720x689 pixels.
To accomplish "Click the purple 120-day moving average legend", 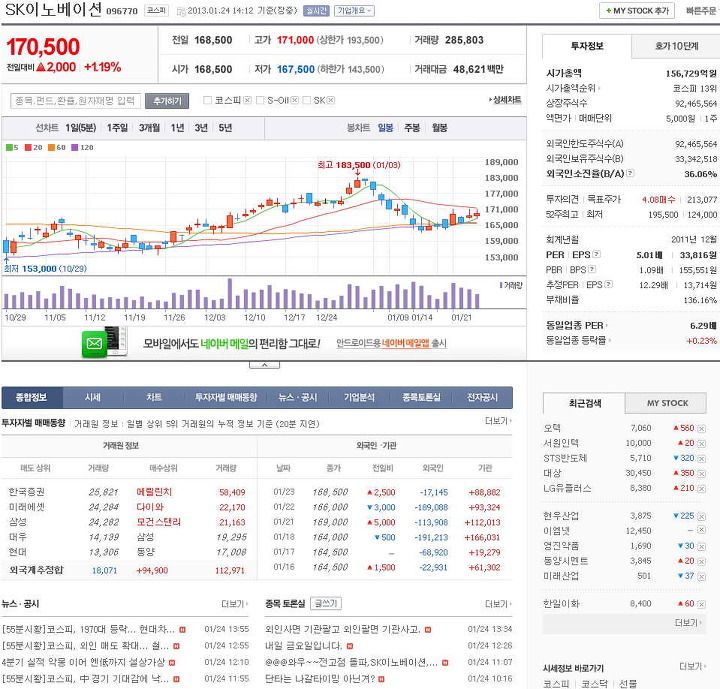I will [82, 147].
